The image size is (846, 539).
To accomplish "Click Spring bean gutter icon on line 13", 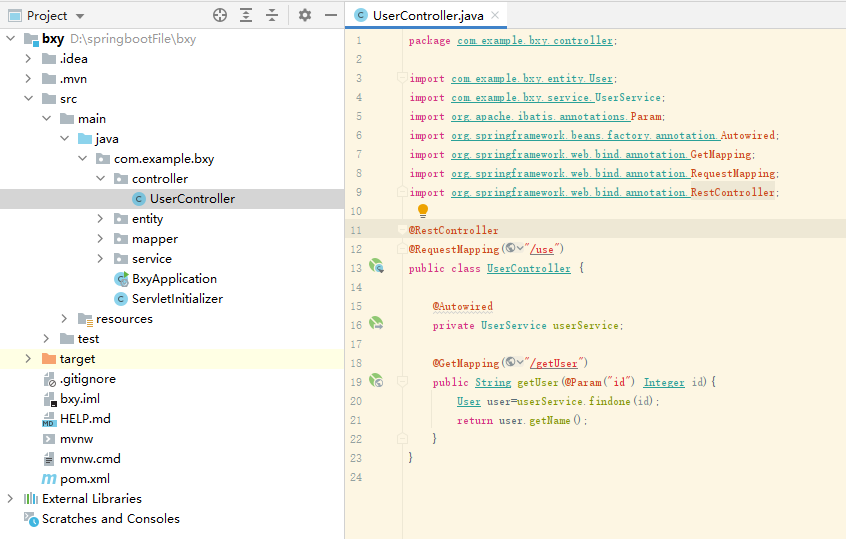I will click(x=376, y=266).
